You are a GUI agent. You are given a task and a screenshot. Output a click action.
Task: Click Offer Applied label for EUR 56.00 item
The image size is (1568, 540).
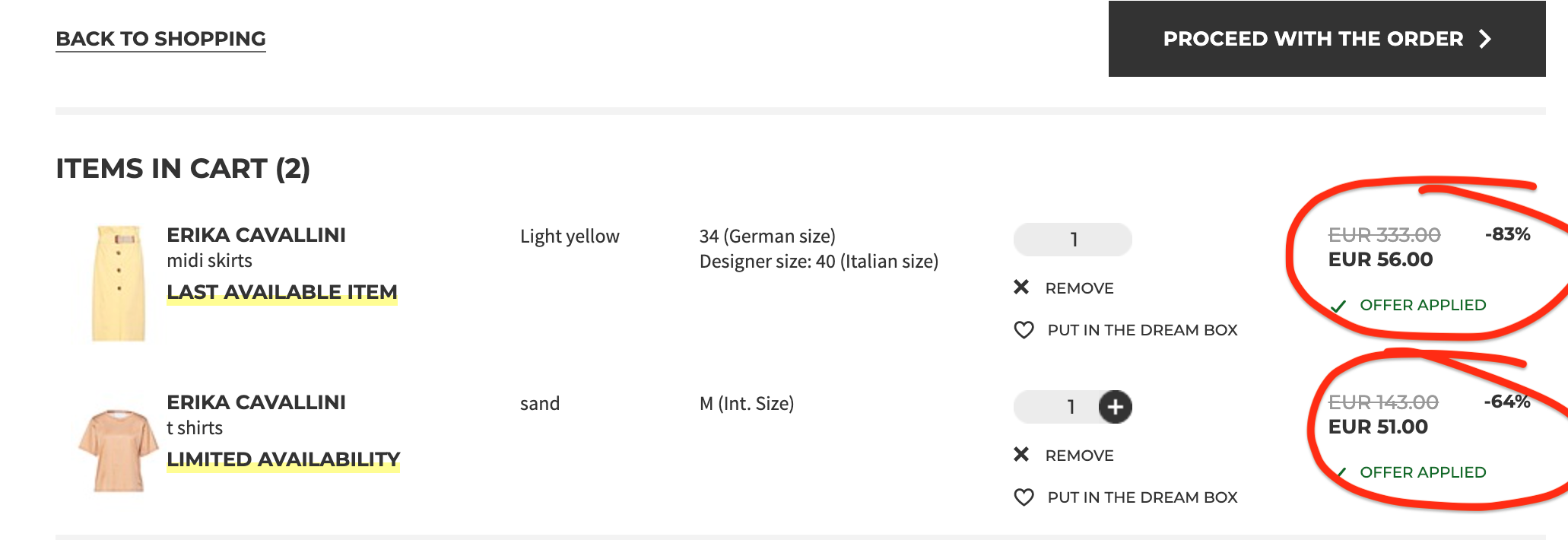[1423, 305]
